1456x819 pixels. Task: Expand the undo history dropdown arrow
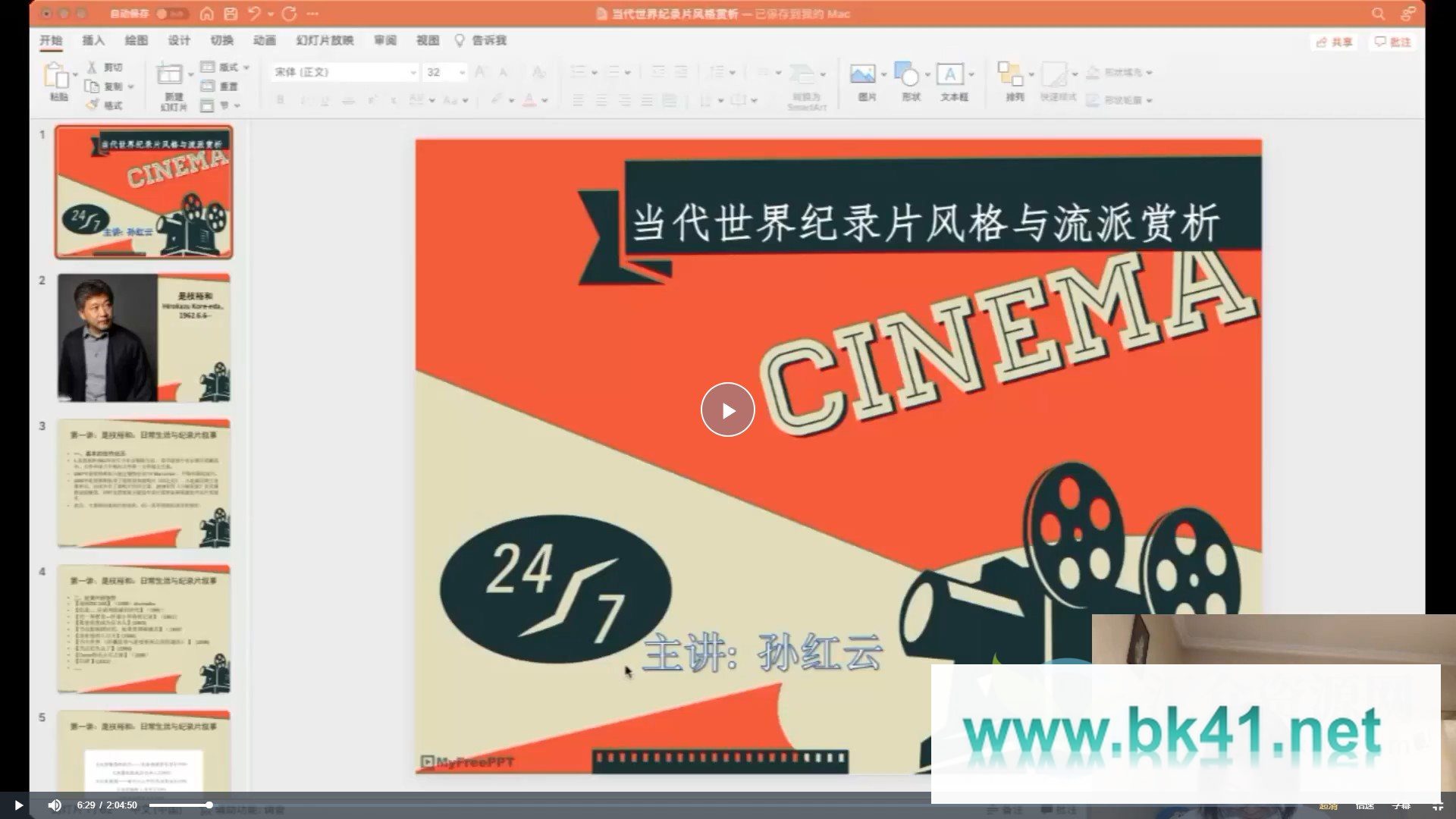(x=271, y=14)
